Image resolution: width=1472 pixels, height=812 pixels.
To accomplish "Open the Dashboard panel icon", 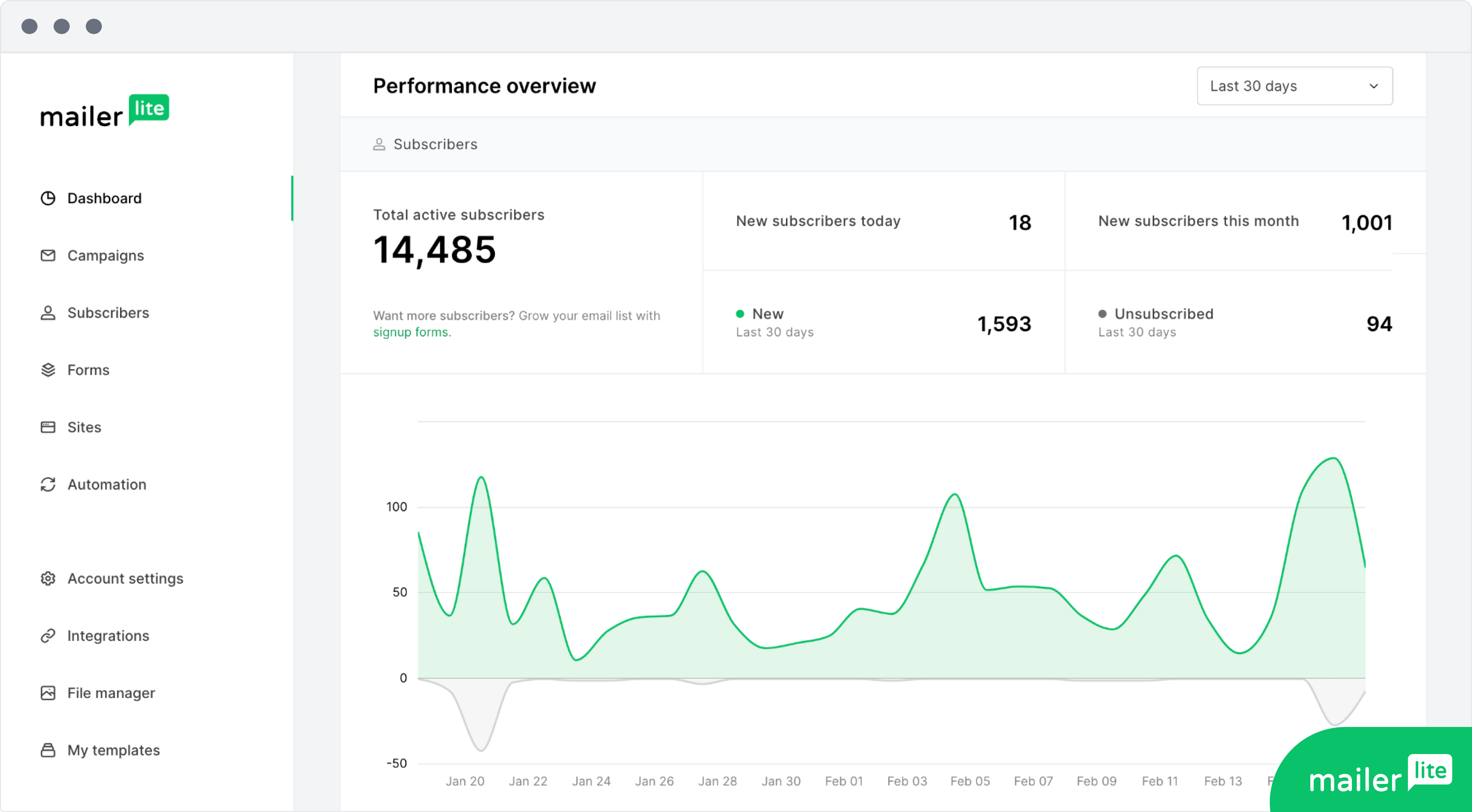I will [x=49, y=198].
